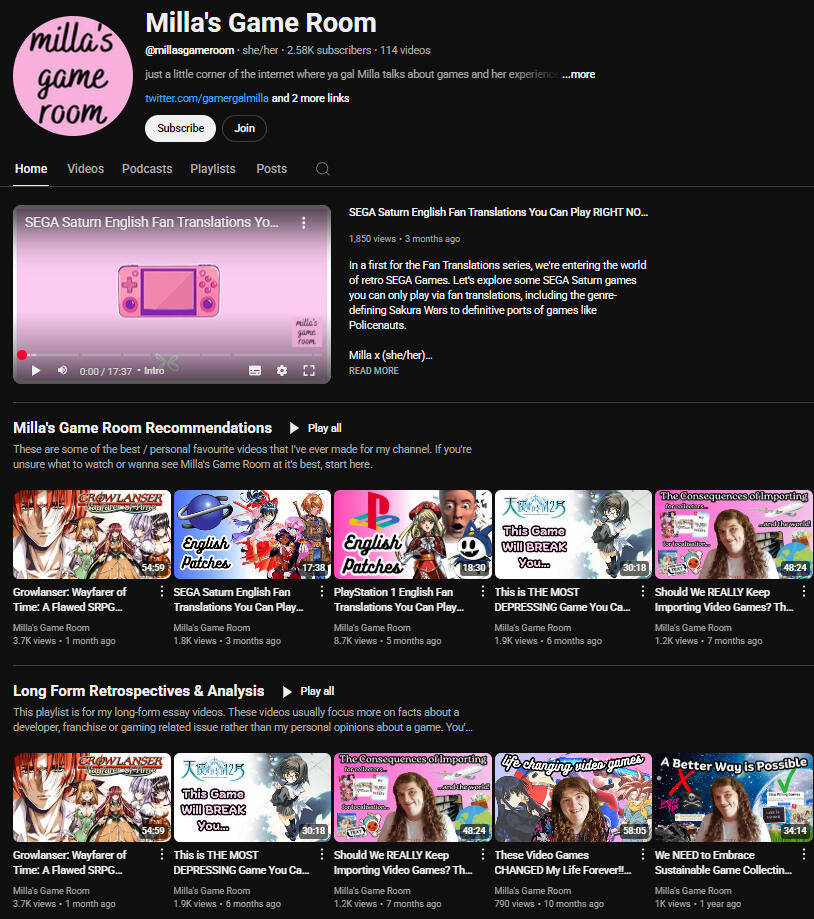Screen dimensions: 814x919
Task: Subscribe to Milla's Game Room
Action: pyautogui.click(x=180, y=128)
